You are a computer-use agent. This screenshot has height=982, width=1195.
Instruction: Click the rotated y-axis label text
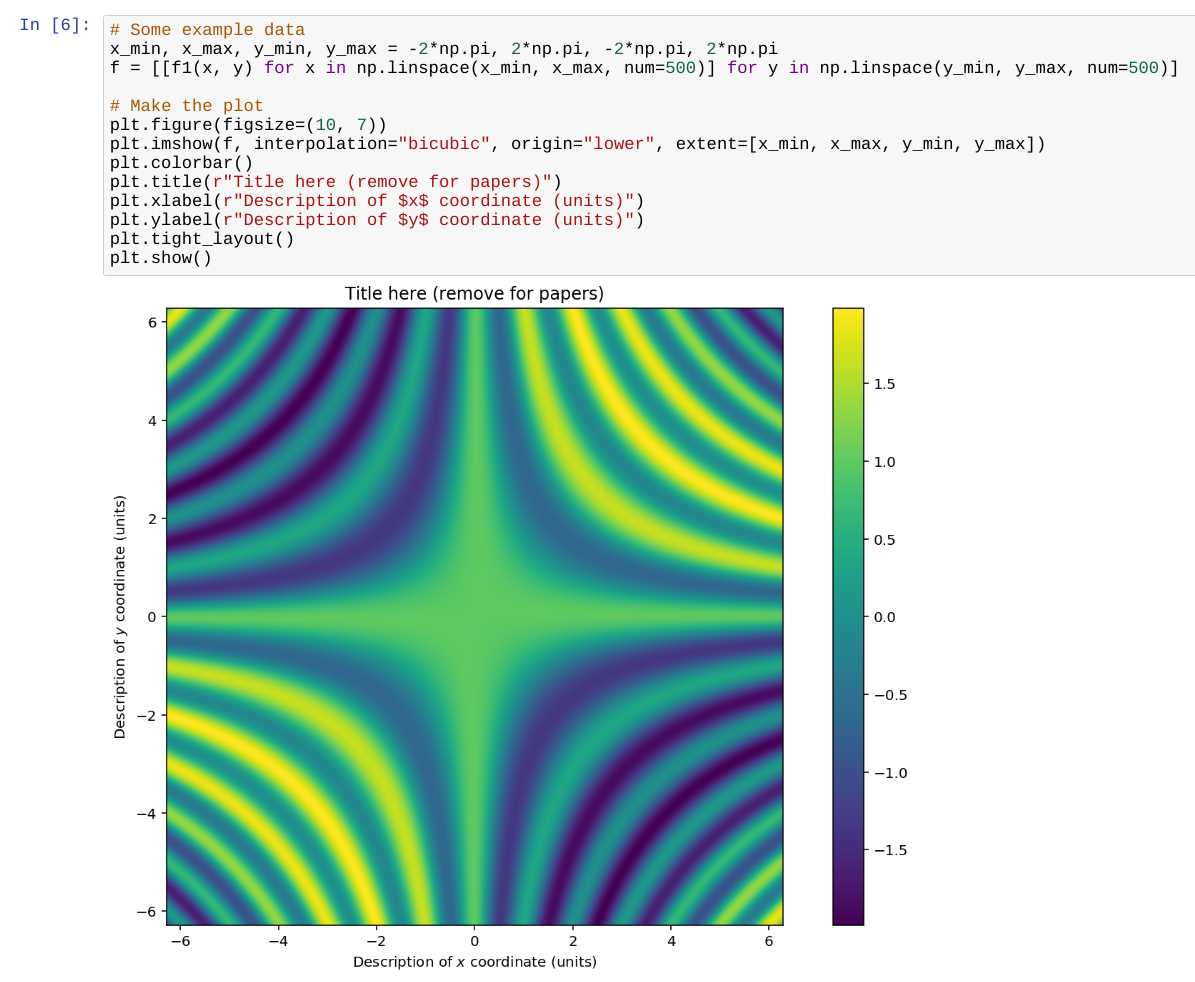120,616
